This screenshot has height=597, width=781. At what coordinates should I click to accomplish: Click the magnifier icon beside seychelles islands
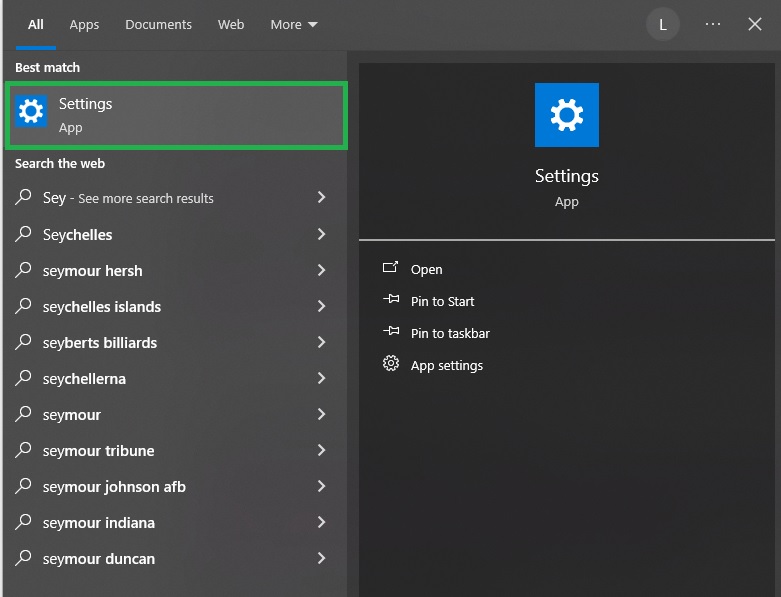point(23,306)
